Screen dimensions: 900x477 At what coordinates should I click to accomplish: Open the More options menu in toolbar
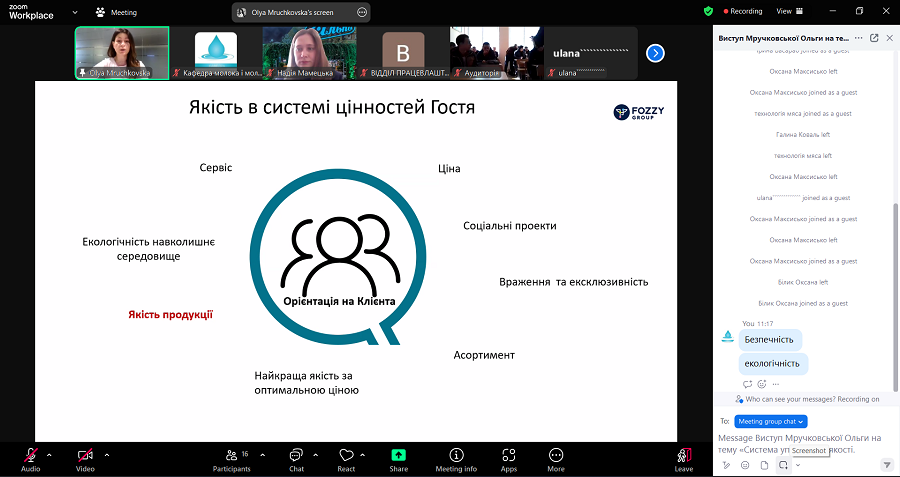[556, 460]
